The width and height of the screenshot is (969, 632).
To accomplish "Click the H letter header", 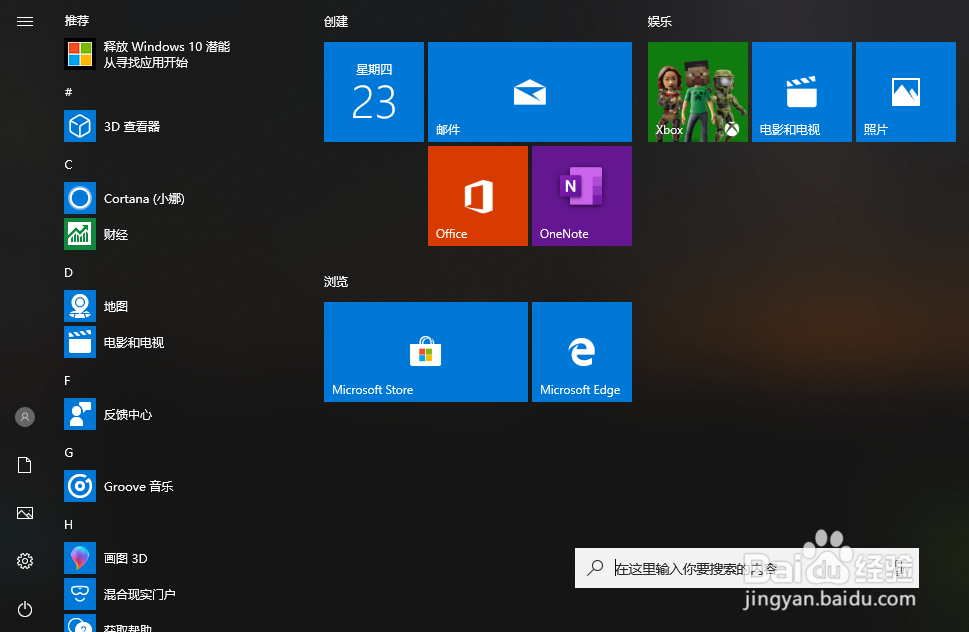I will 69,525.
